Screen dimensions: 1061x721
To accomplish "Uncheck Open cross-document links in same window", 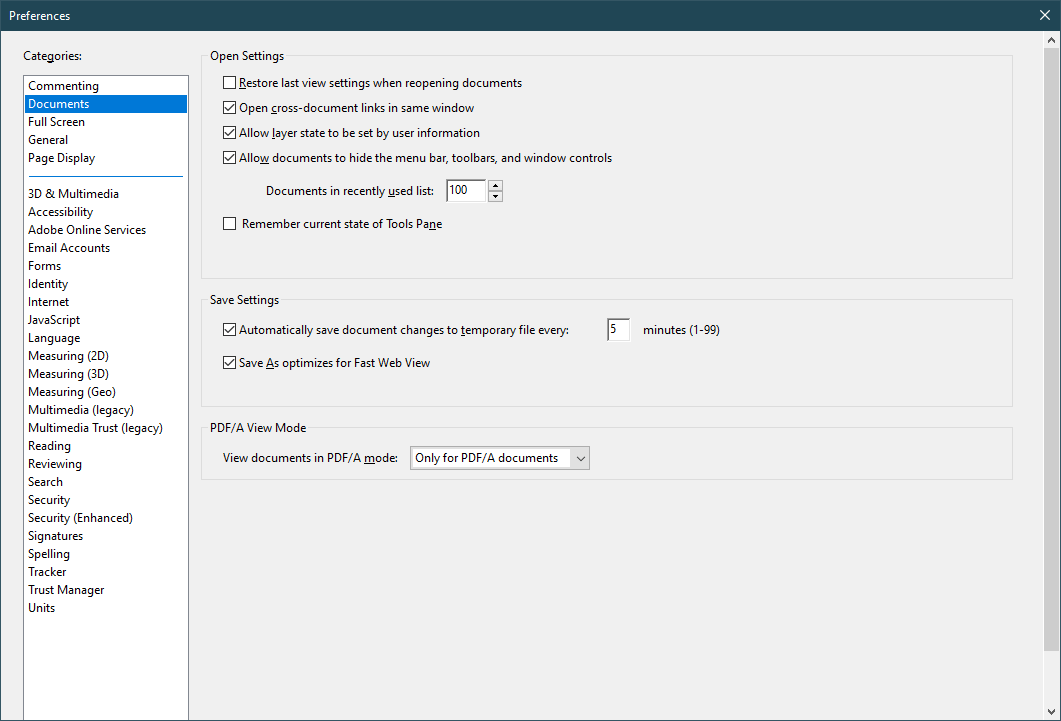I will tap(229, 108).
